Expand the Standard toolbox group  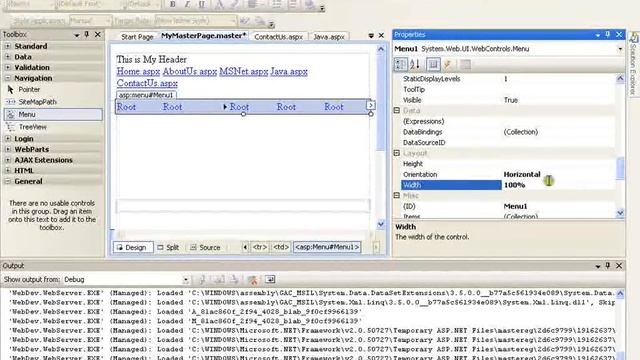pyautogui.click(x=8, y=46)
